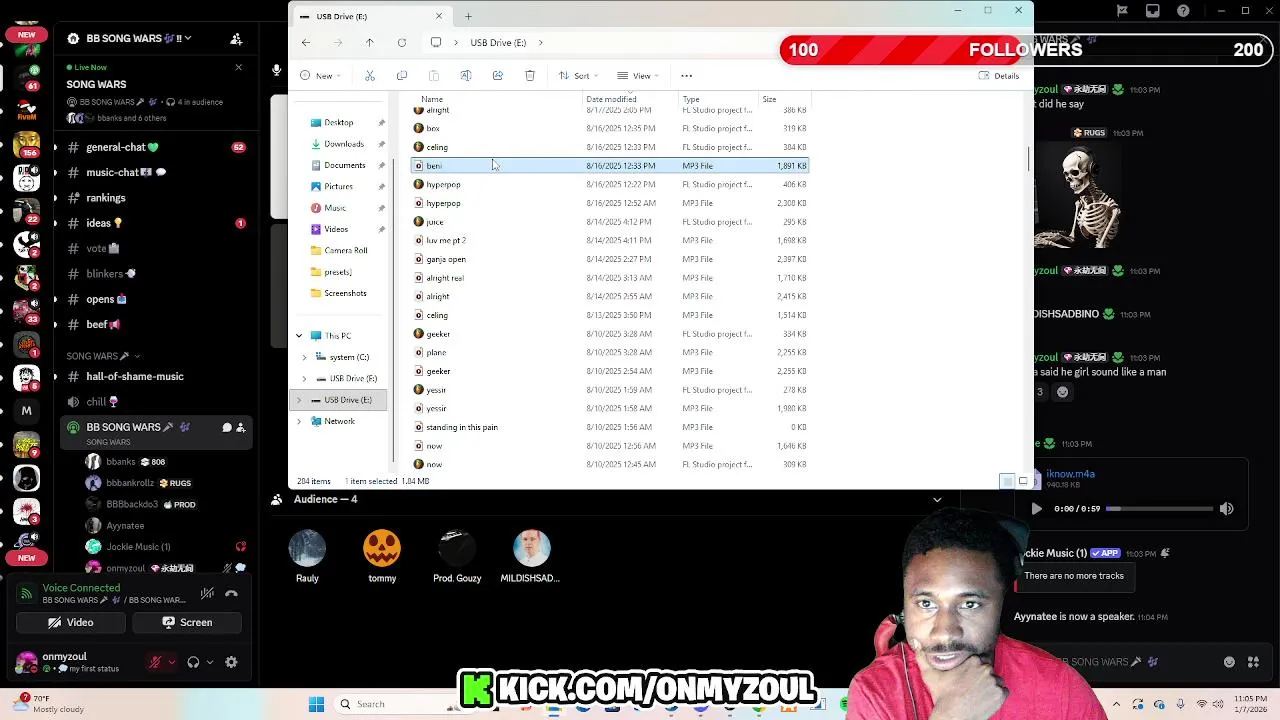Close the Live Now SONG WARS banner
Viewport: 1280px width, 720px height.
pyautogui.click(x=238, y=67)
